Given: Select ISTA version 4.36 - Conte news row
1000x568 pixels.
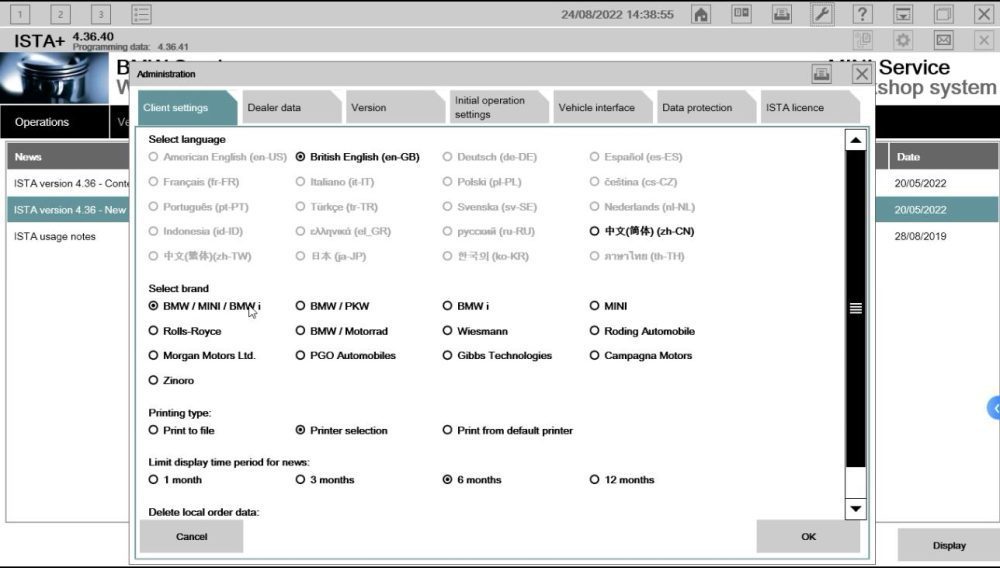Looking at the screenshot, I should (68, 184).
